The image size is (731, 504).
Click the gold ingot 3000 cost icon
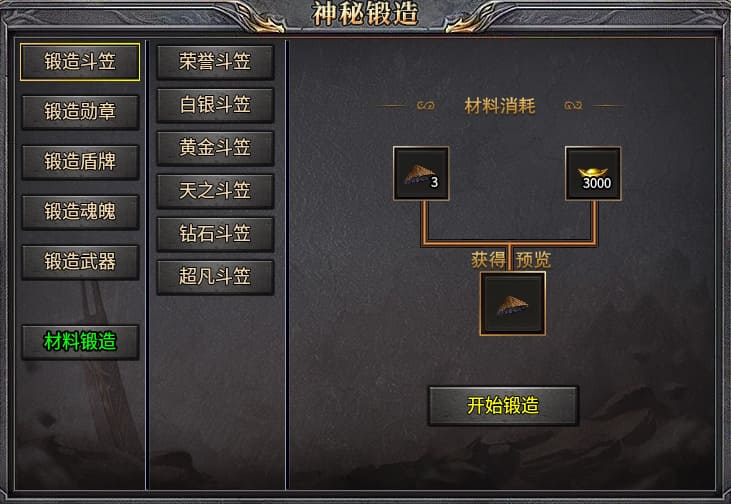[593, 173]
